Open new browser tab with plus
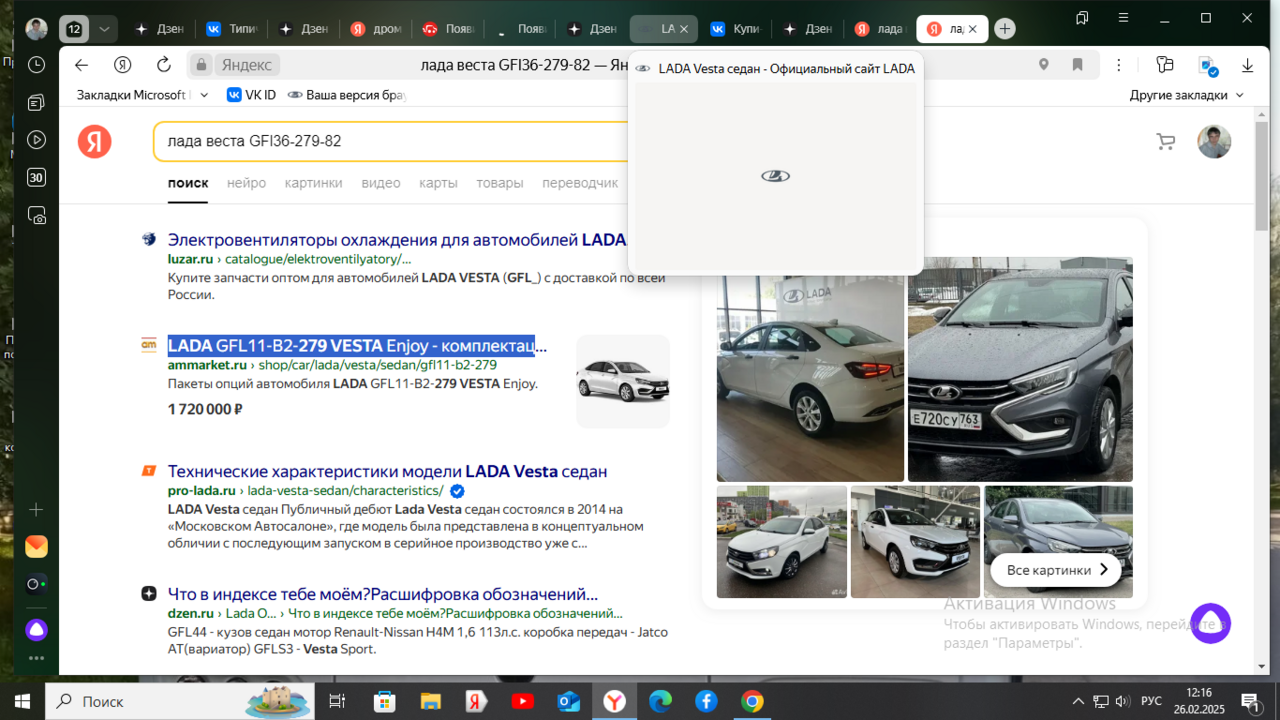This screenshot has width=1280, height=720. pyautogui.click(x=1005, y=29)
